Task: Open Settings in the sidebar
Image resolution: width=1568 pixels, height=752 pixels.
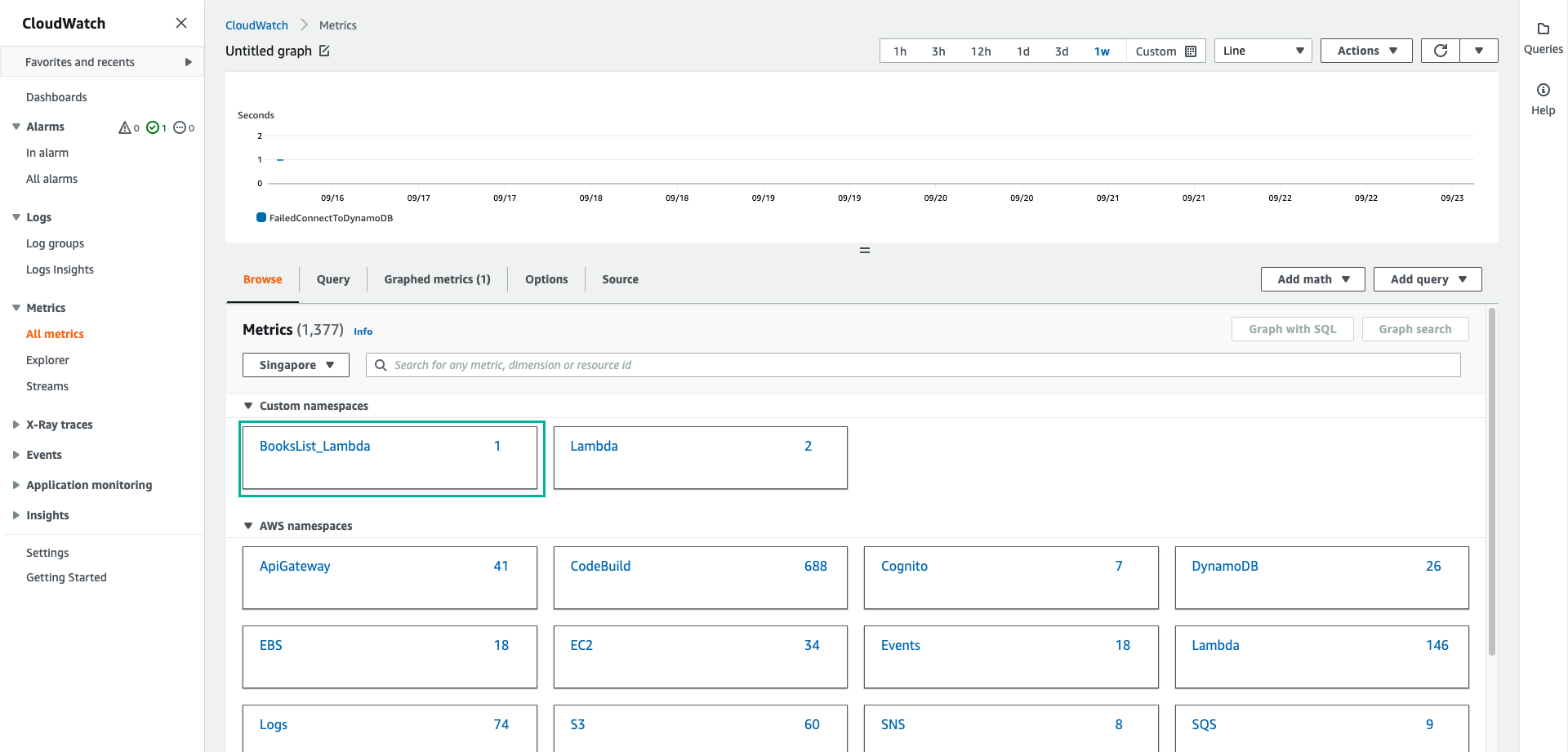Action: [47, 553]
